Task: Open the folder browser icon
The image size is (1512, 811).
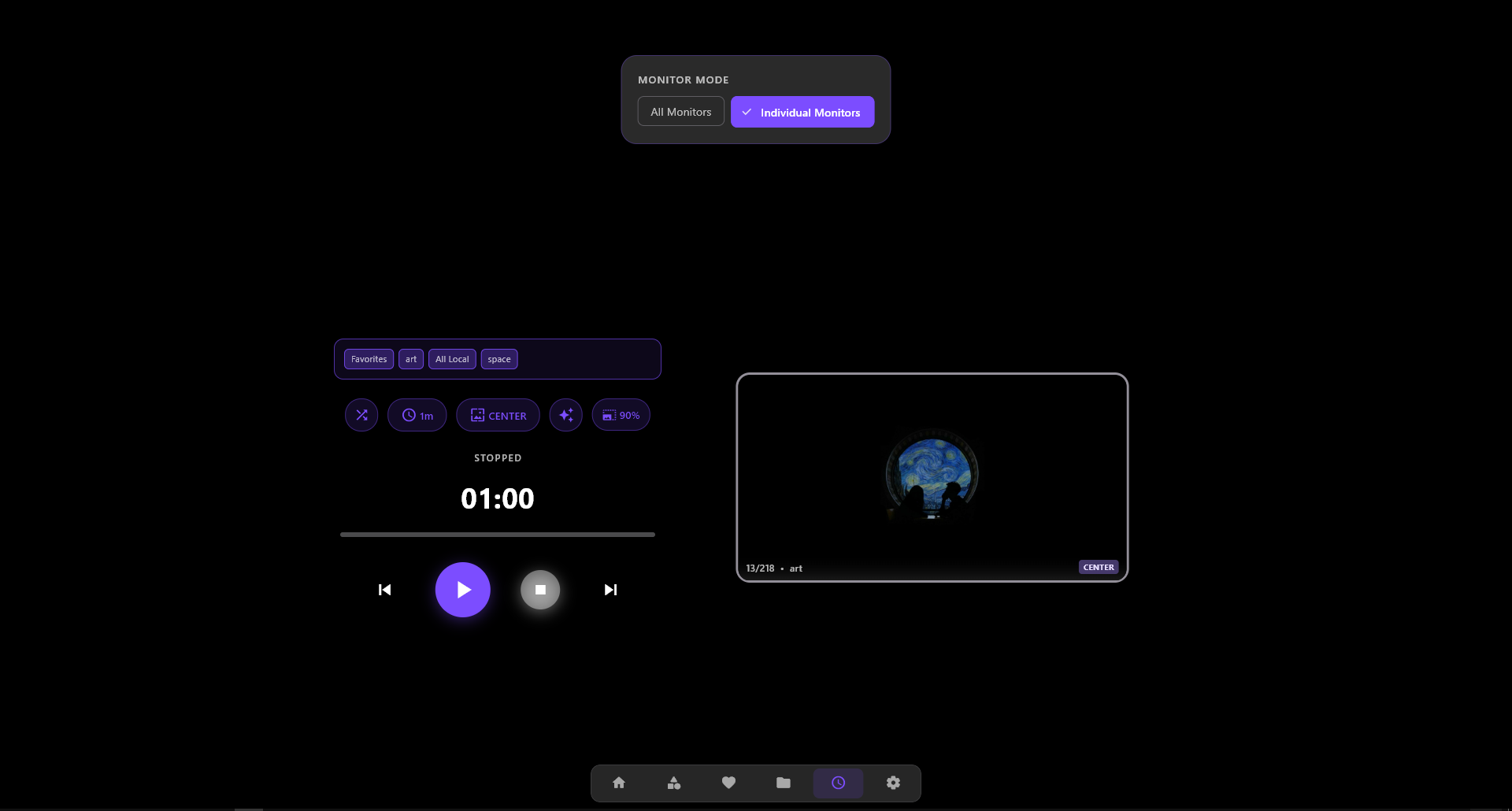Action: pos(783,783)
